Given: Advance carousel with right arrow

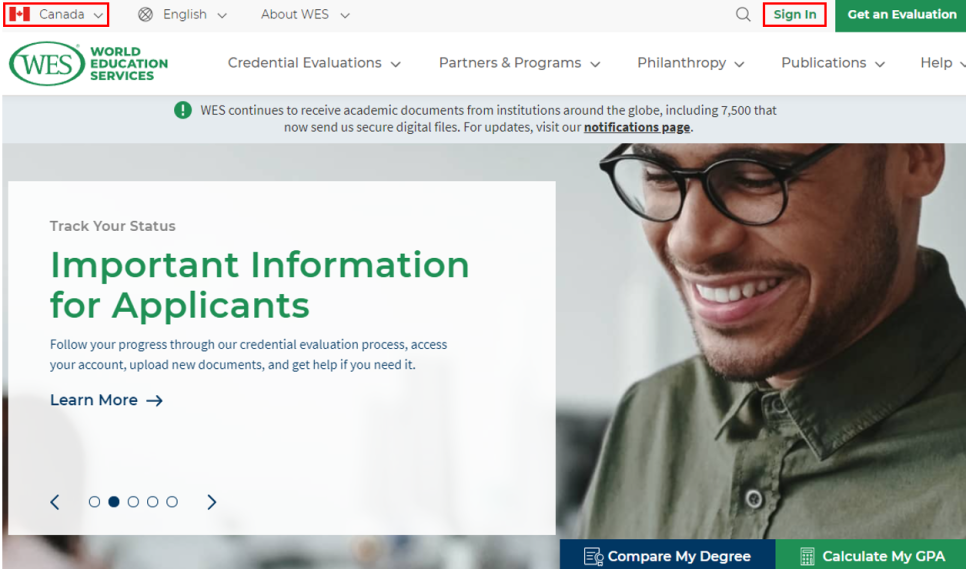Looking at the screenshot, I should 211,502.
